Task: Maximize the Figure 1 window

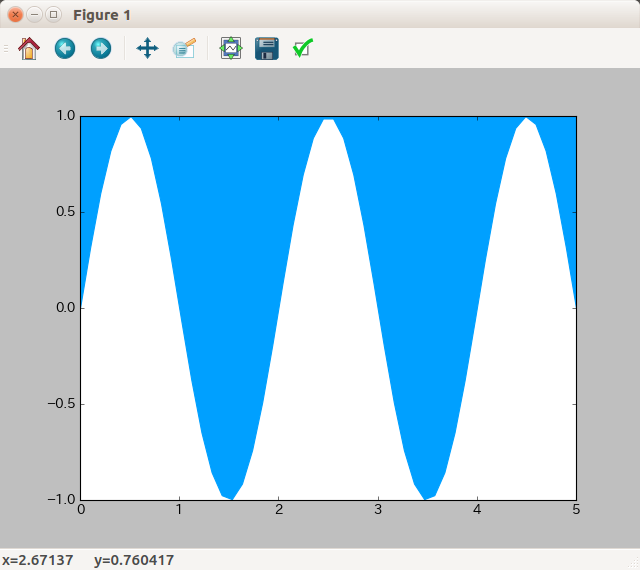Action: click(x=53, y=15)
